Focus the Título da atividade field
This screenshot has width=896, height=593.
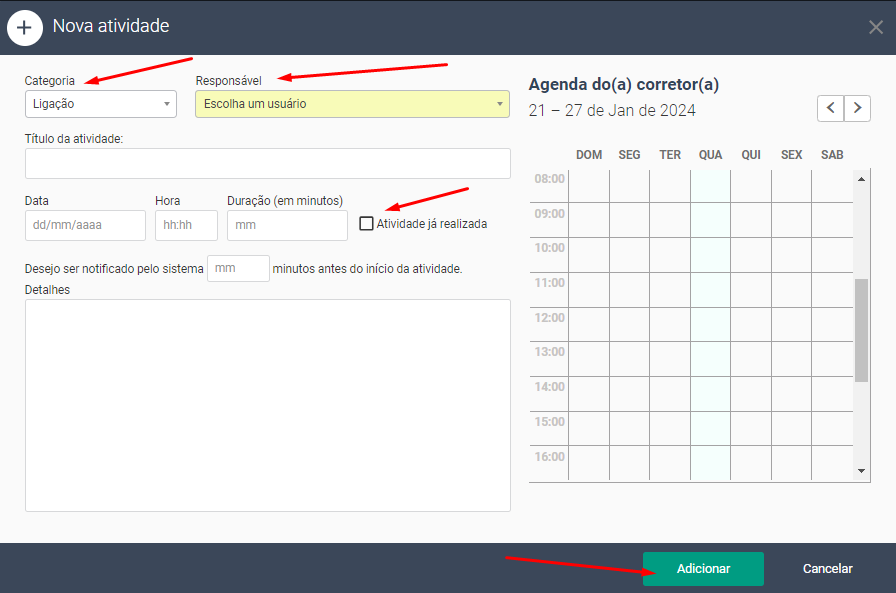[267, 163]
